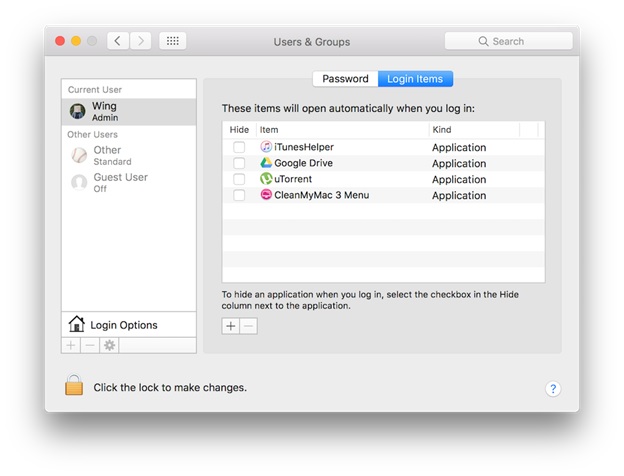The height and width of the screenshot is (476, 624).
Task: Check the Hide box for uTorrent
Action: point(239,179)
